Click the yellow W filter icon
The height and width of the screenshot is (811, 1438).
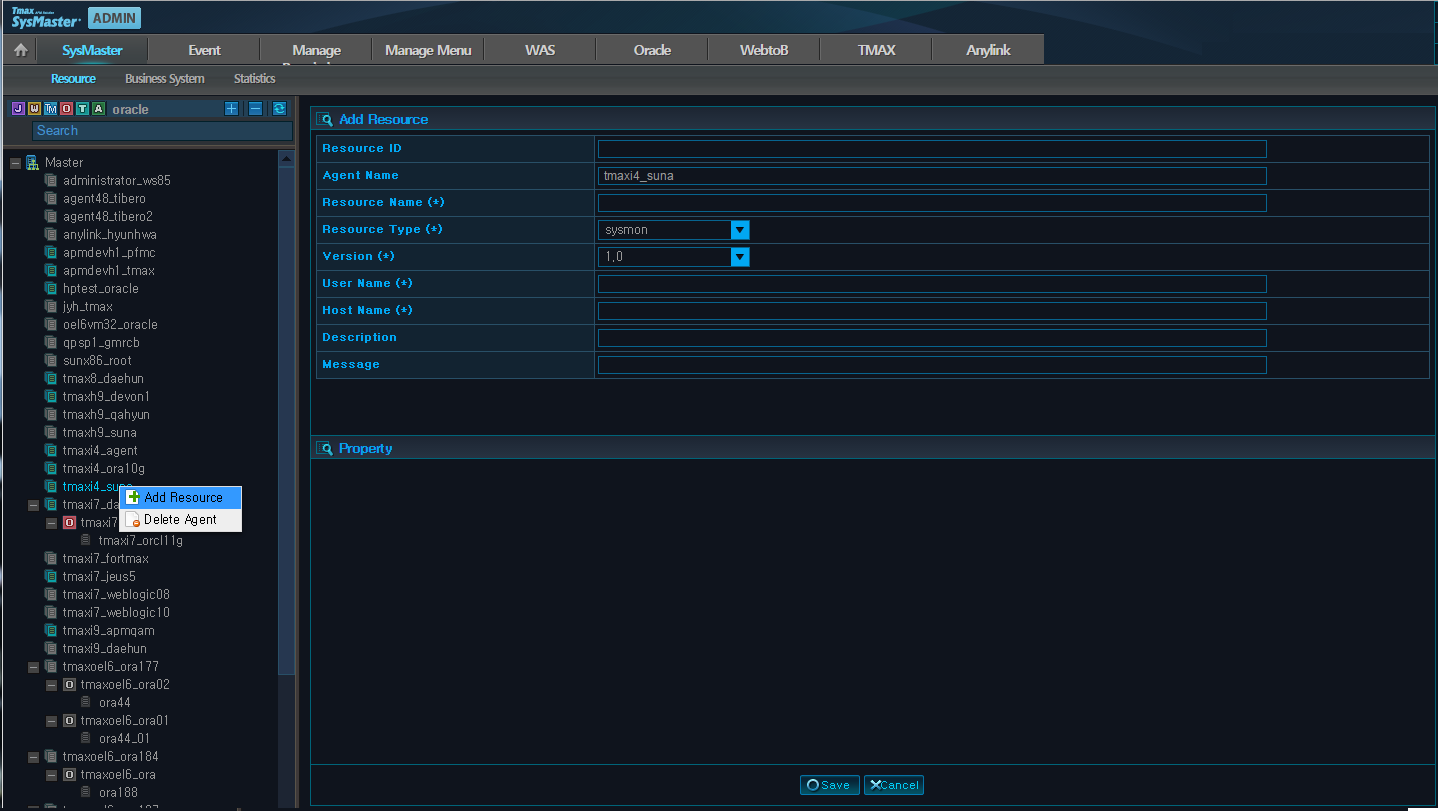pyautogui.click(x=34, y=109)
